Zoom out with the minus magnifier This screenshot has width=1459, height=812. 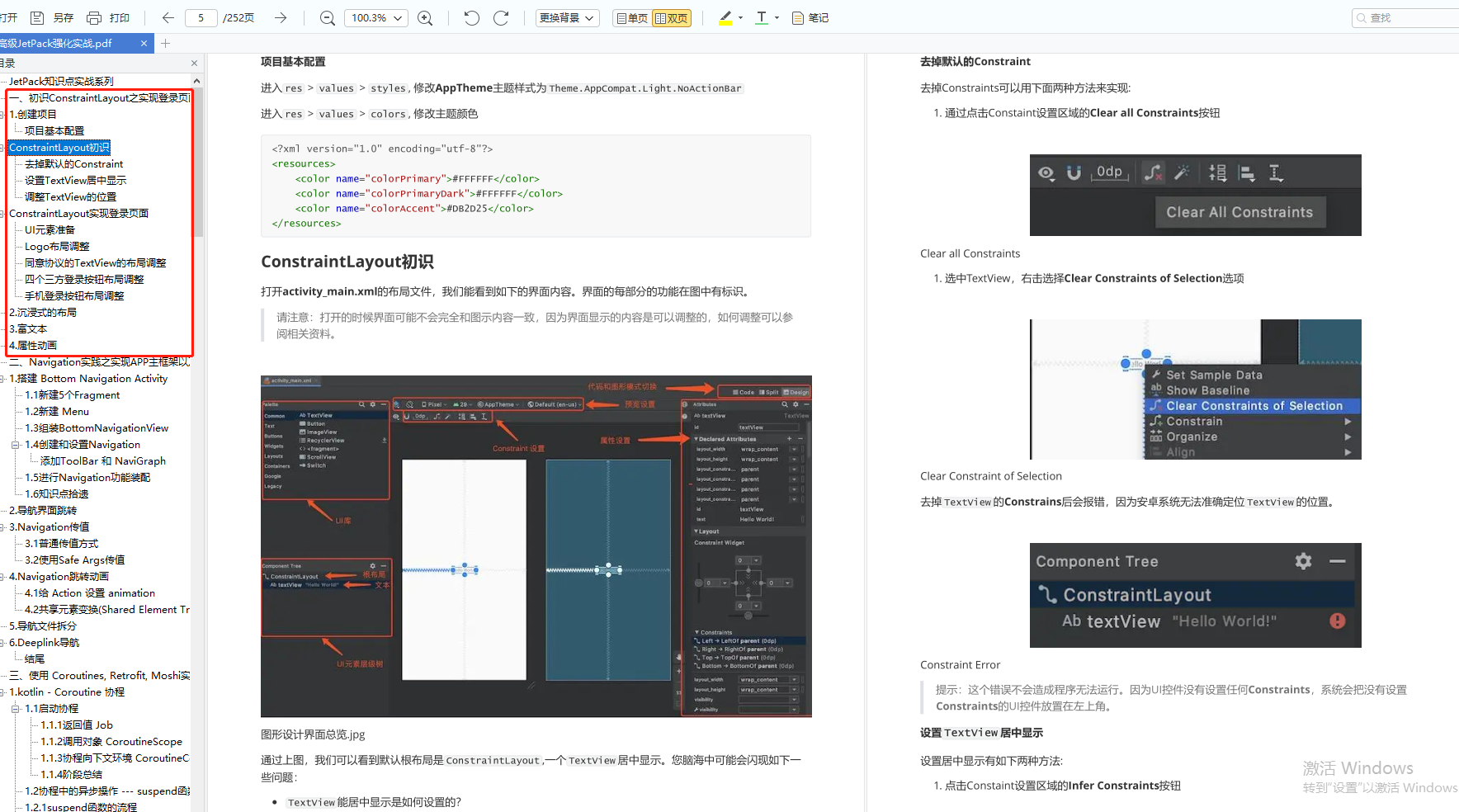pos(328,17)
